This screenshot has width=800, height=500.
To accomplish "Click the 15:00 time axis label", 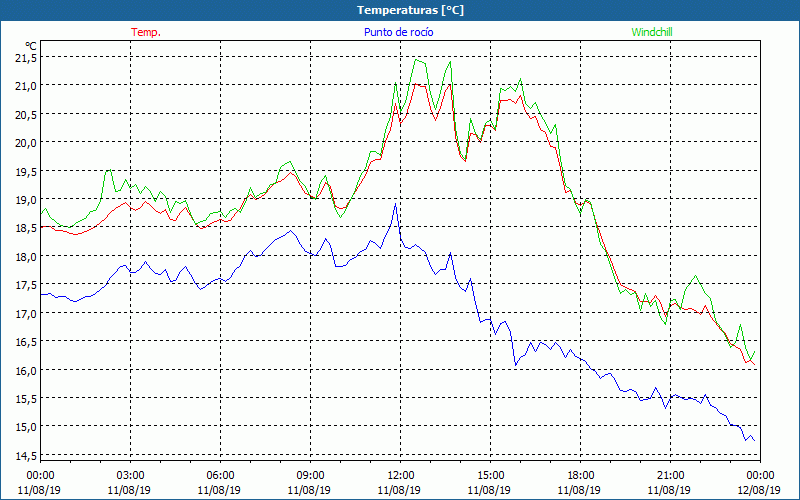I will 490,476.
